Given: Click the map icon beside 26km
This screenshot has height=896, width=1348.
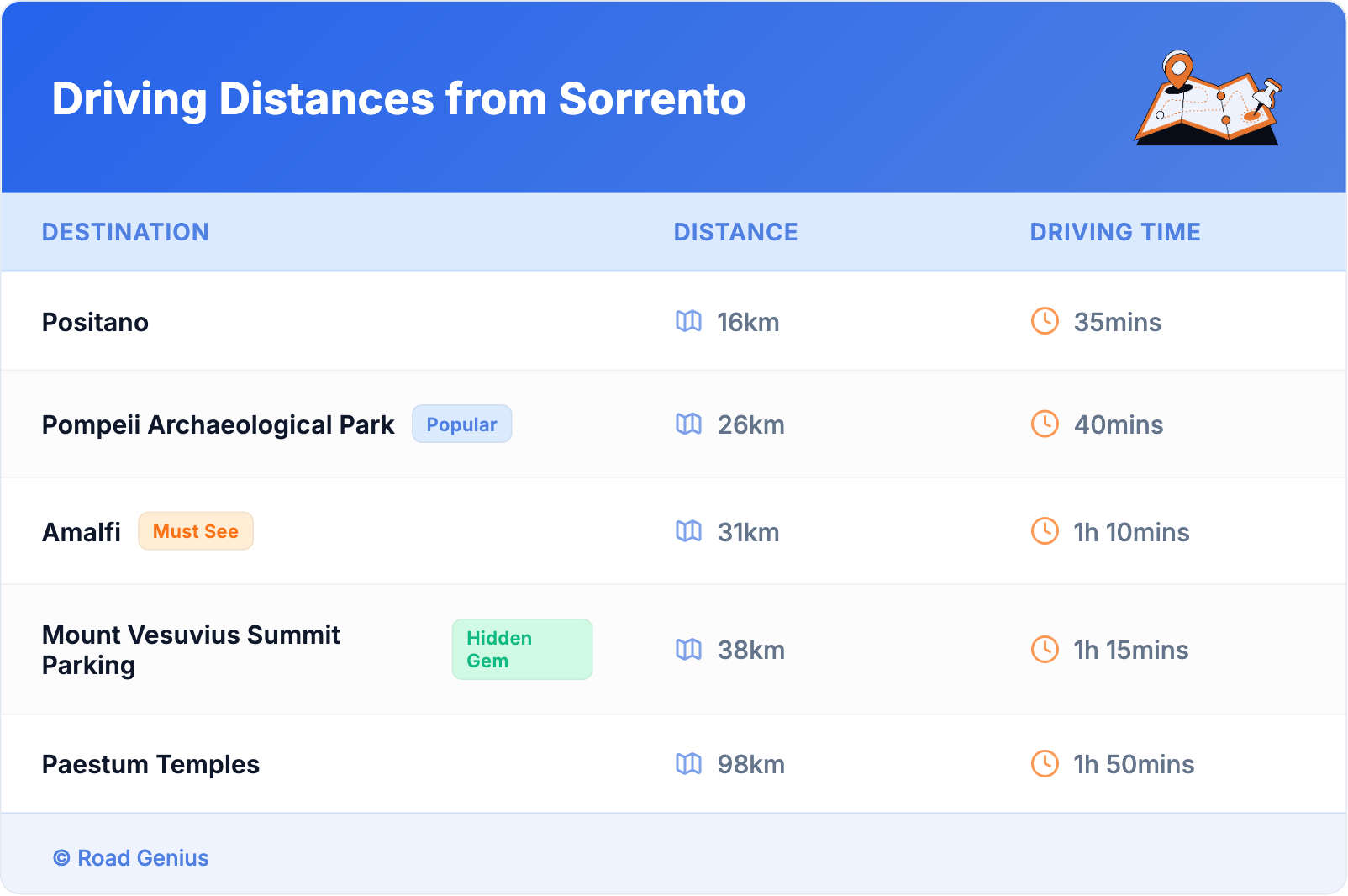Looking at the screenshot, I should click(x=688, y=424).
